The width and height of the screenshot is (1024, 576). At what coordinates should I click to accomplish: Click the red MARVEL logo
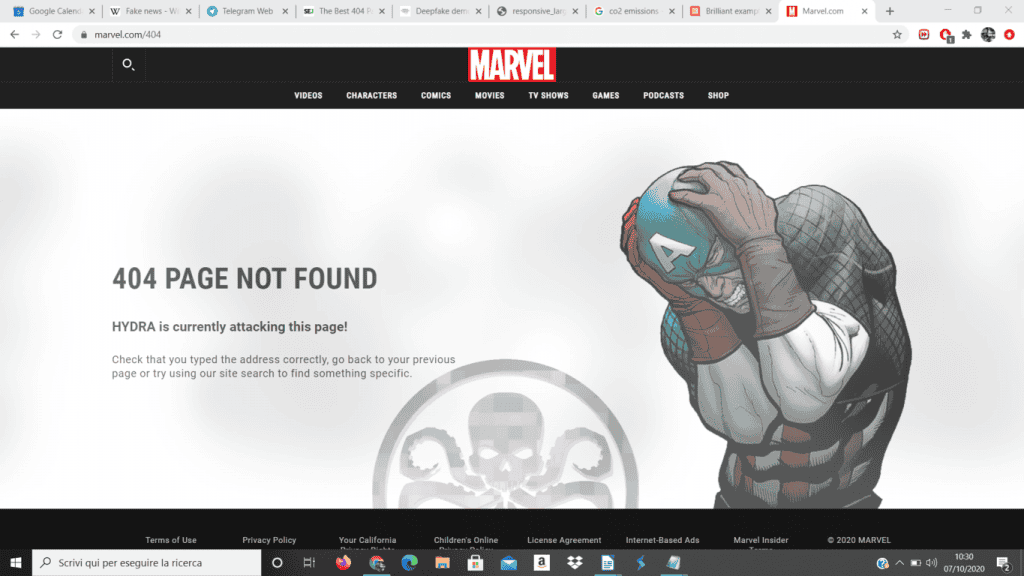(x=512, y=65)
